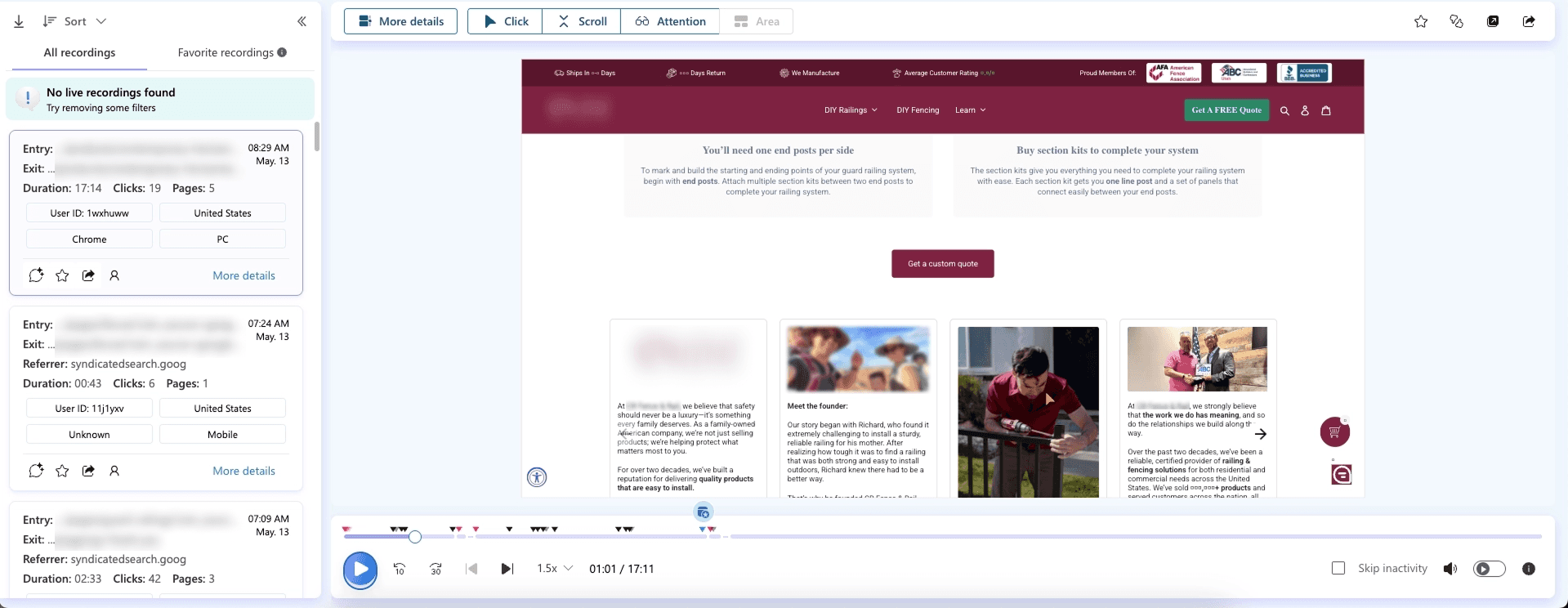Download the recordings list

coord(19,21)
